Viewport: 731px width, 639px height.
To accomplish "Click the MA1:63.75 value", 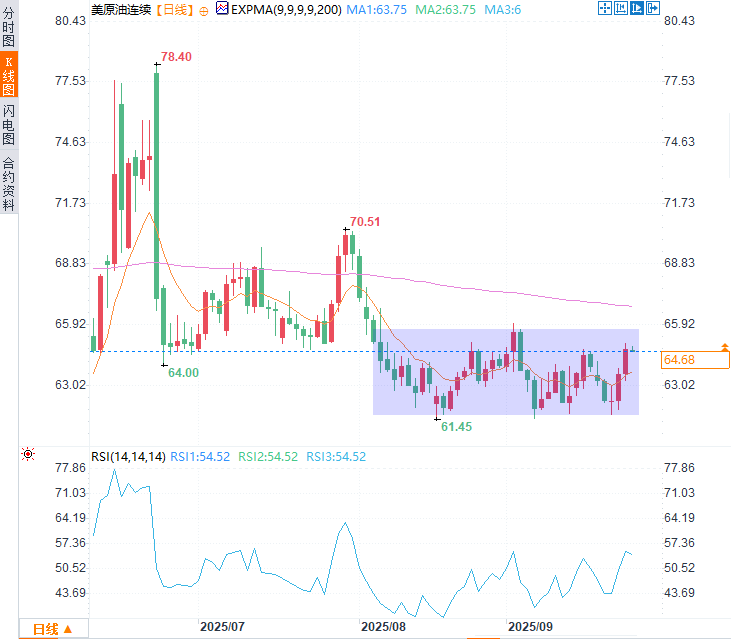I will coord(377,10).
